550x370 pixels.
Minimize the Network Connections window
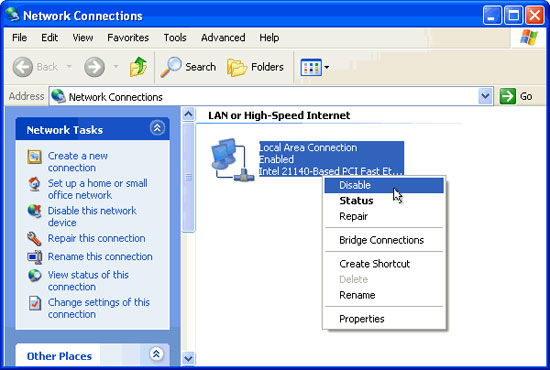491,15
